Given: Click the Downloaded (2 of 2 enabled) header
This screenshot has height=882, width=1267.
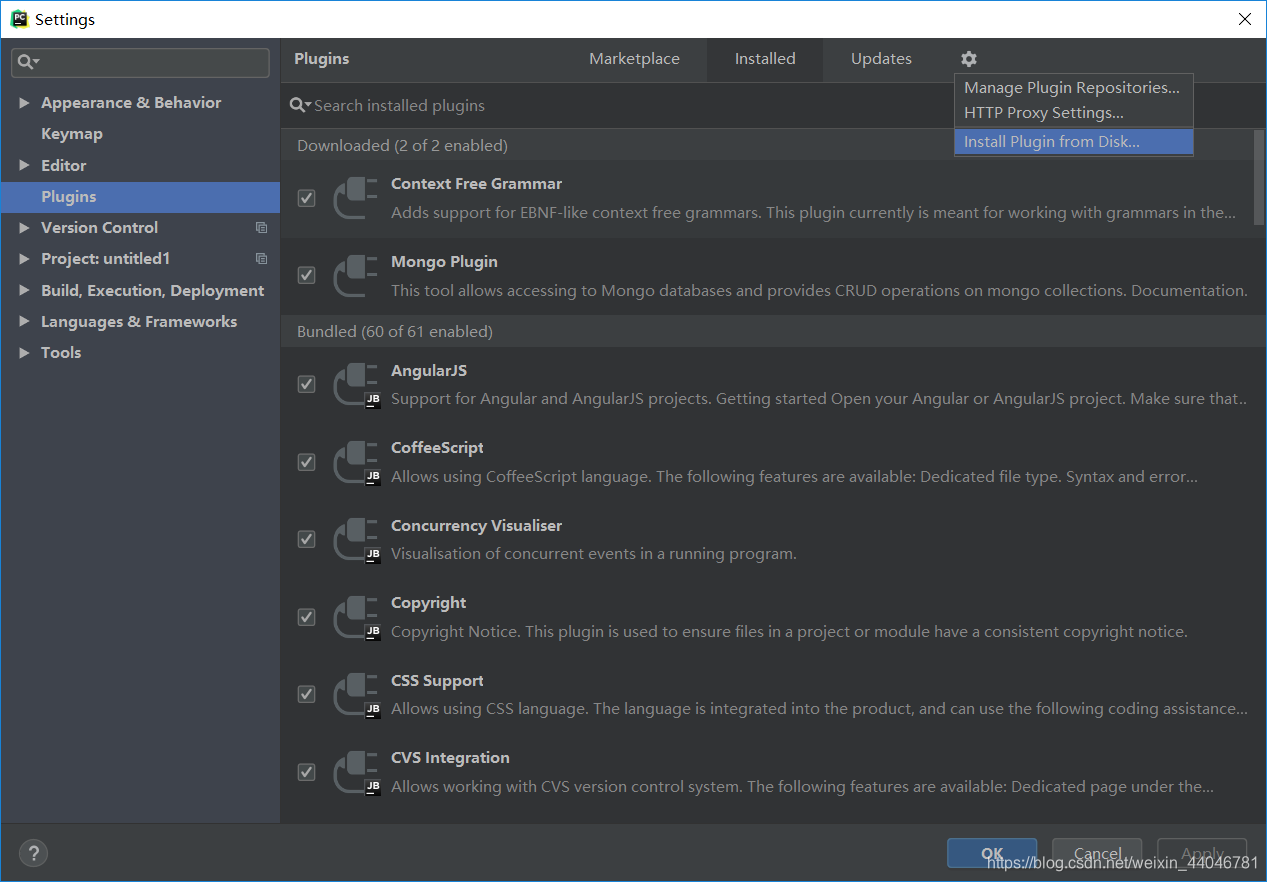Looking at the screenshot, I should pos(402,146).
